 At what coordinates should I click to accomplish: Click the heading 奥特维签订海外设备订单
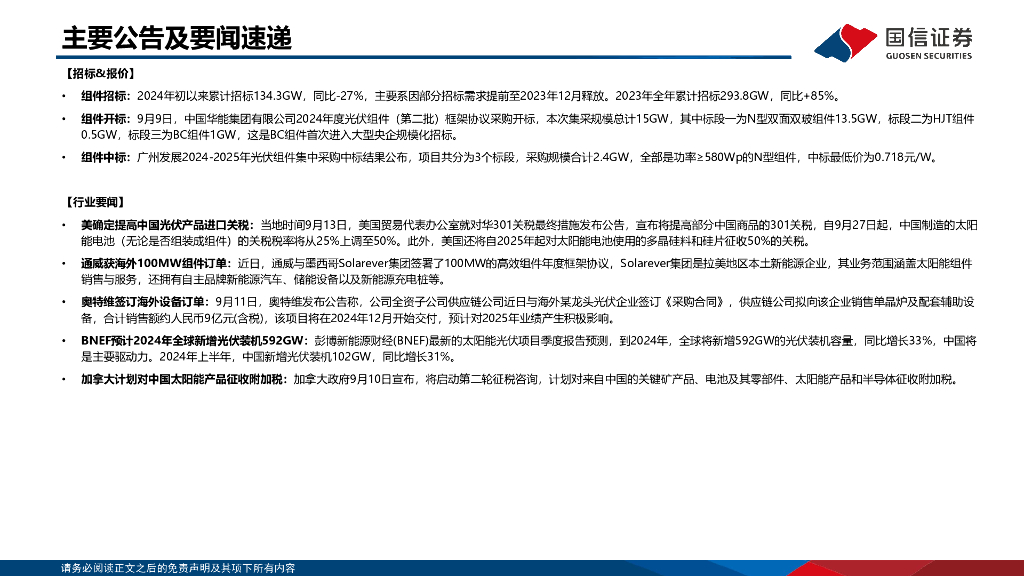click(x=143, y=302)
